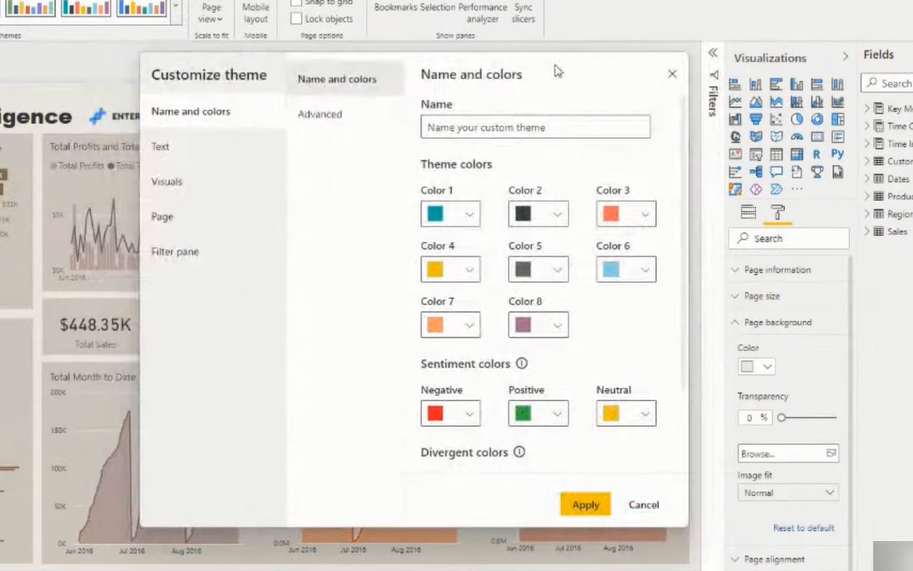Select the Pie chart visual
913x571 pixels.
(797, 119)
